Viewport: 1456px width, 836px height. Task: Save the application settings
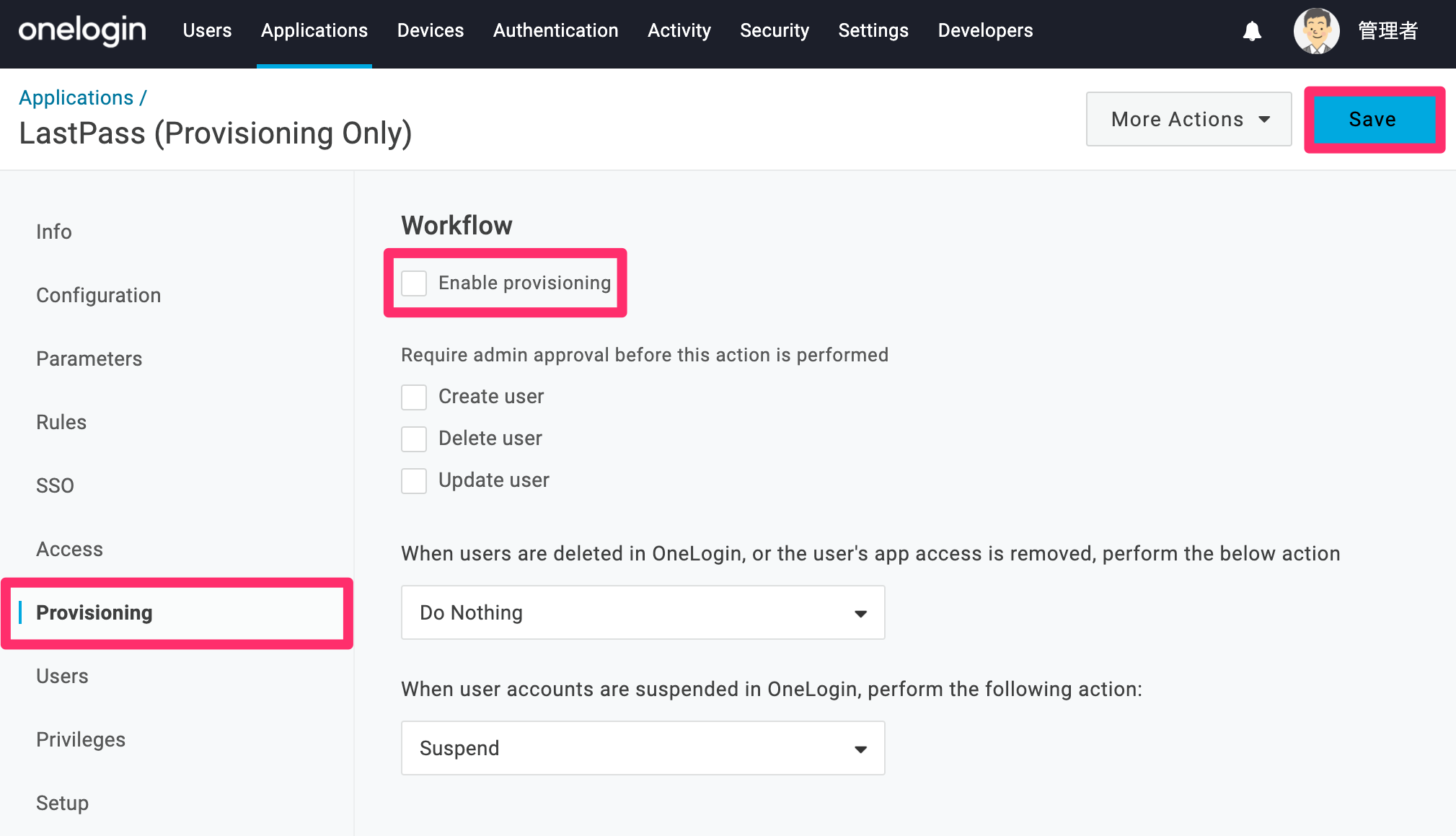click(1374, 119)
